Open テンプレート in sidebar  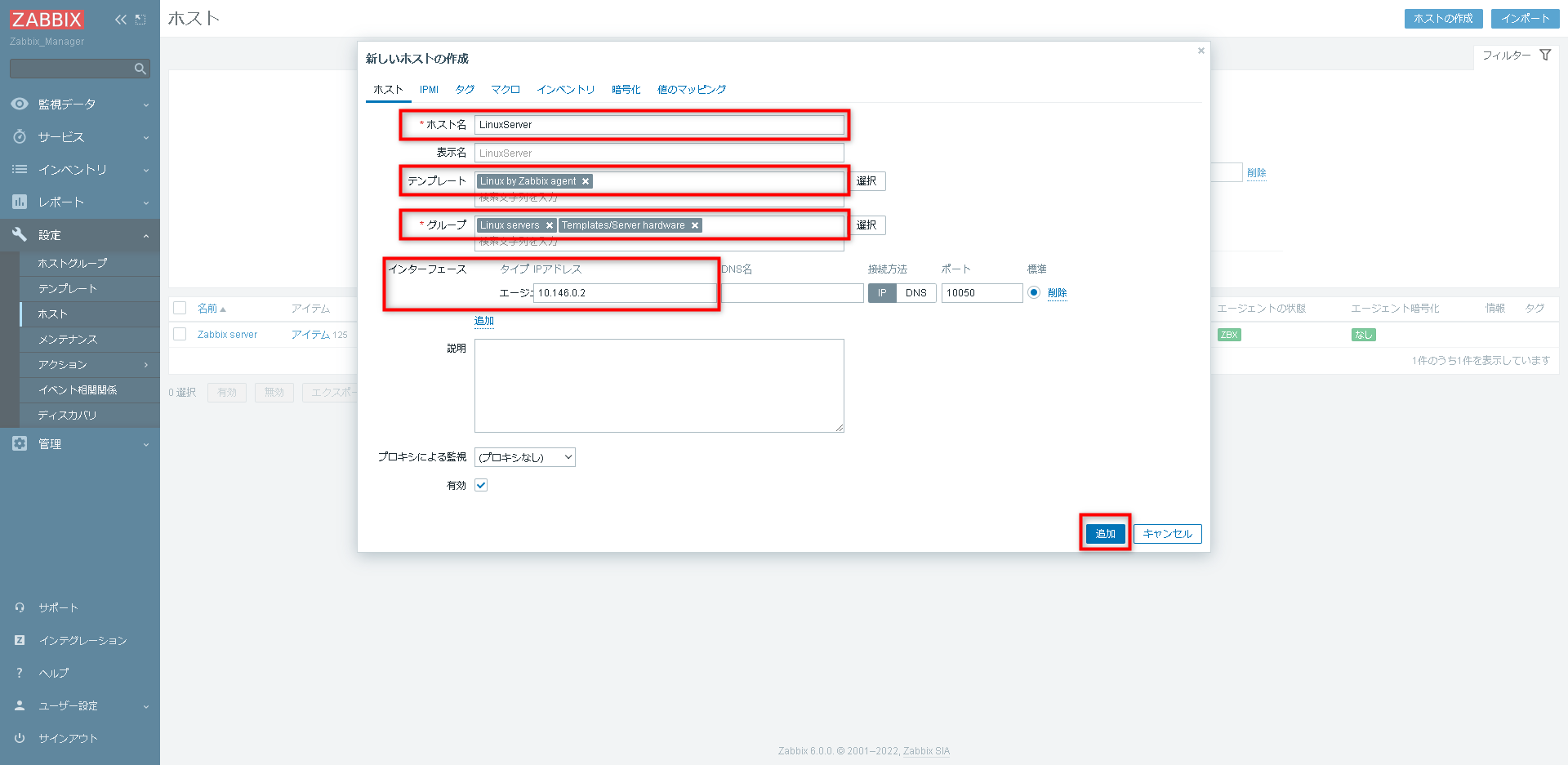[90, 288]
